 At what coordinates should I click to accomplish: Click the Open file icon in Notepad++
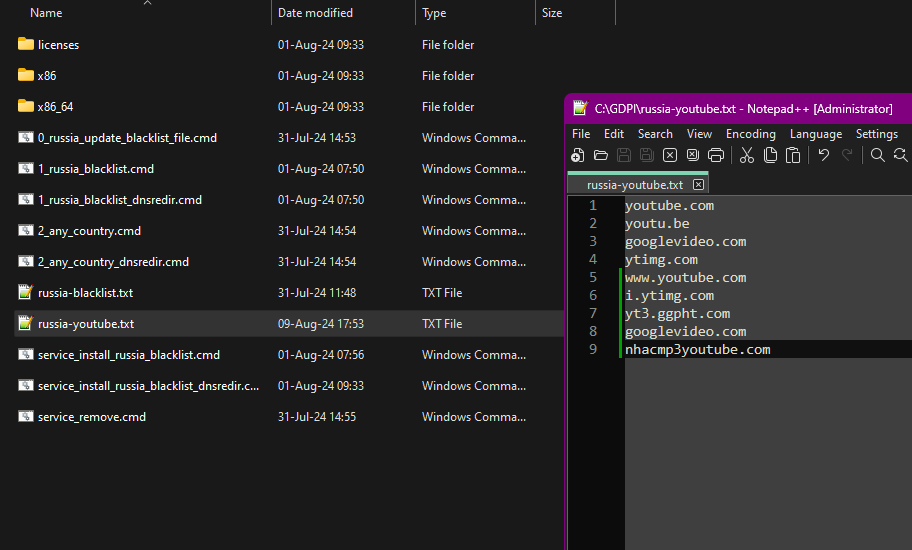click(x=601, y=155)
